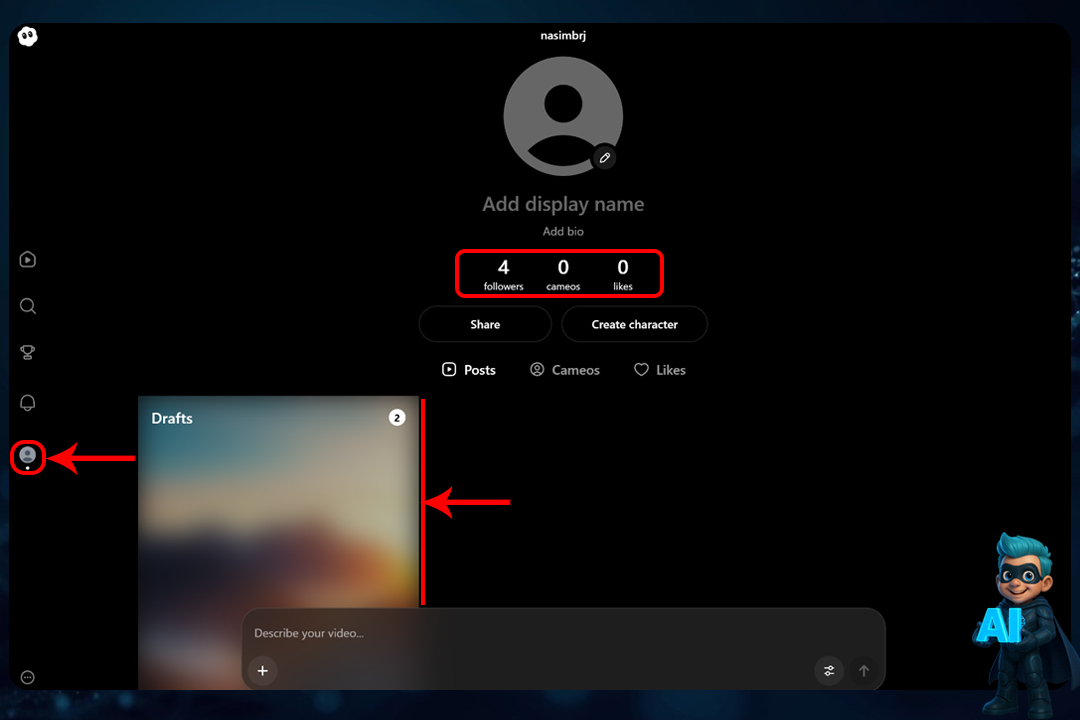This screenshot has height=720, width=1080.
Task: Submit prompt with the up arrow icon
Action: (864, 671)
